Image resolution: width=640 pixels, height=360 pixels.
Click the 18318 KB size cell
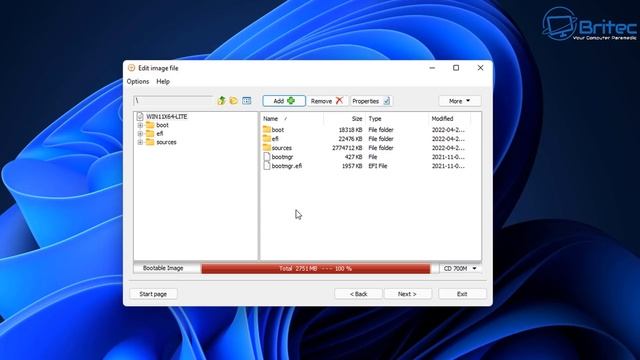point(350,130)
